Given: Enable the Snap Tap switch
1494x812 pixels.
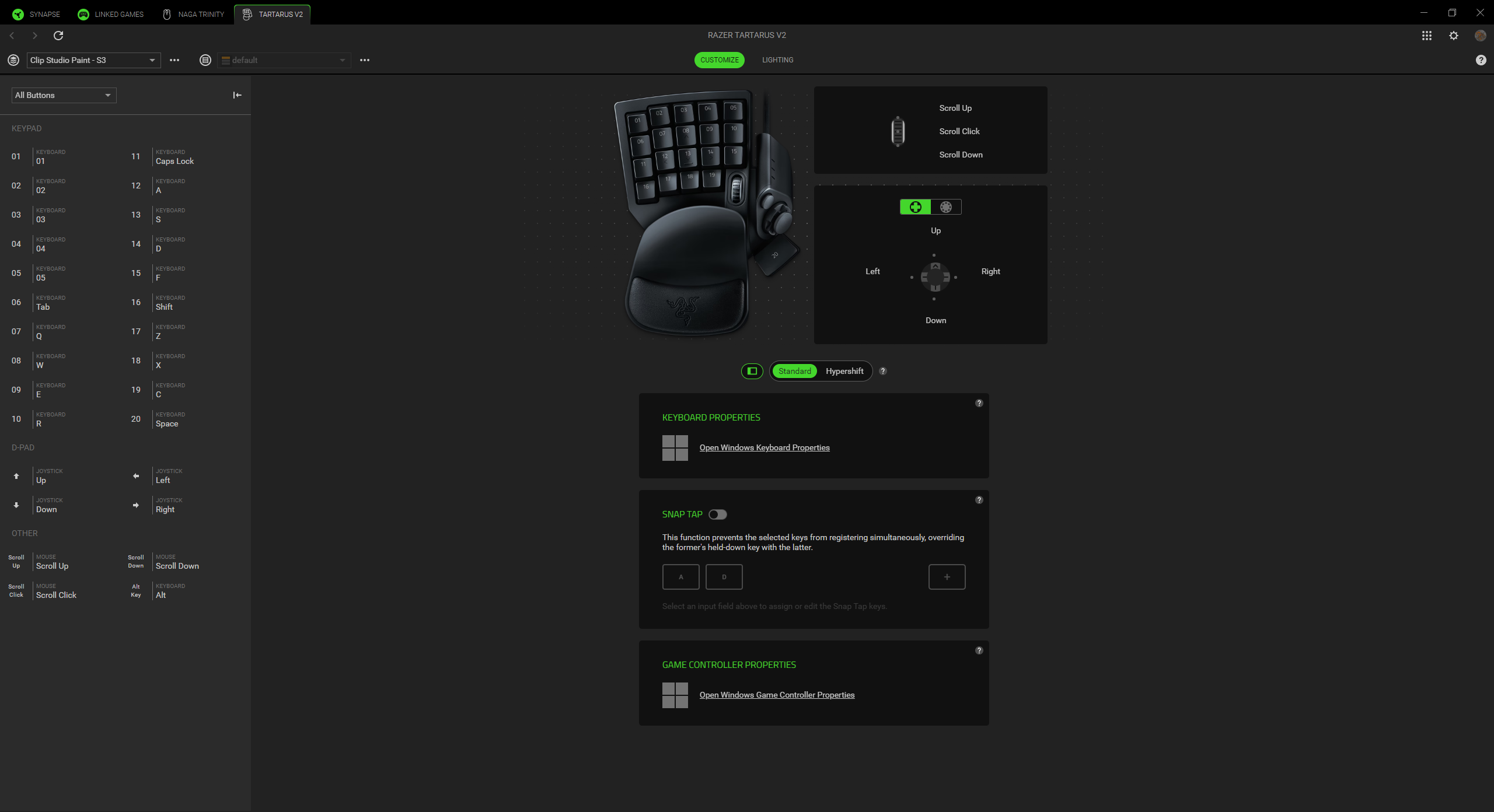Looking at the screenshot, I should (718, 514).
